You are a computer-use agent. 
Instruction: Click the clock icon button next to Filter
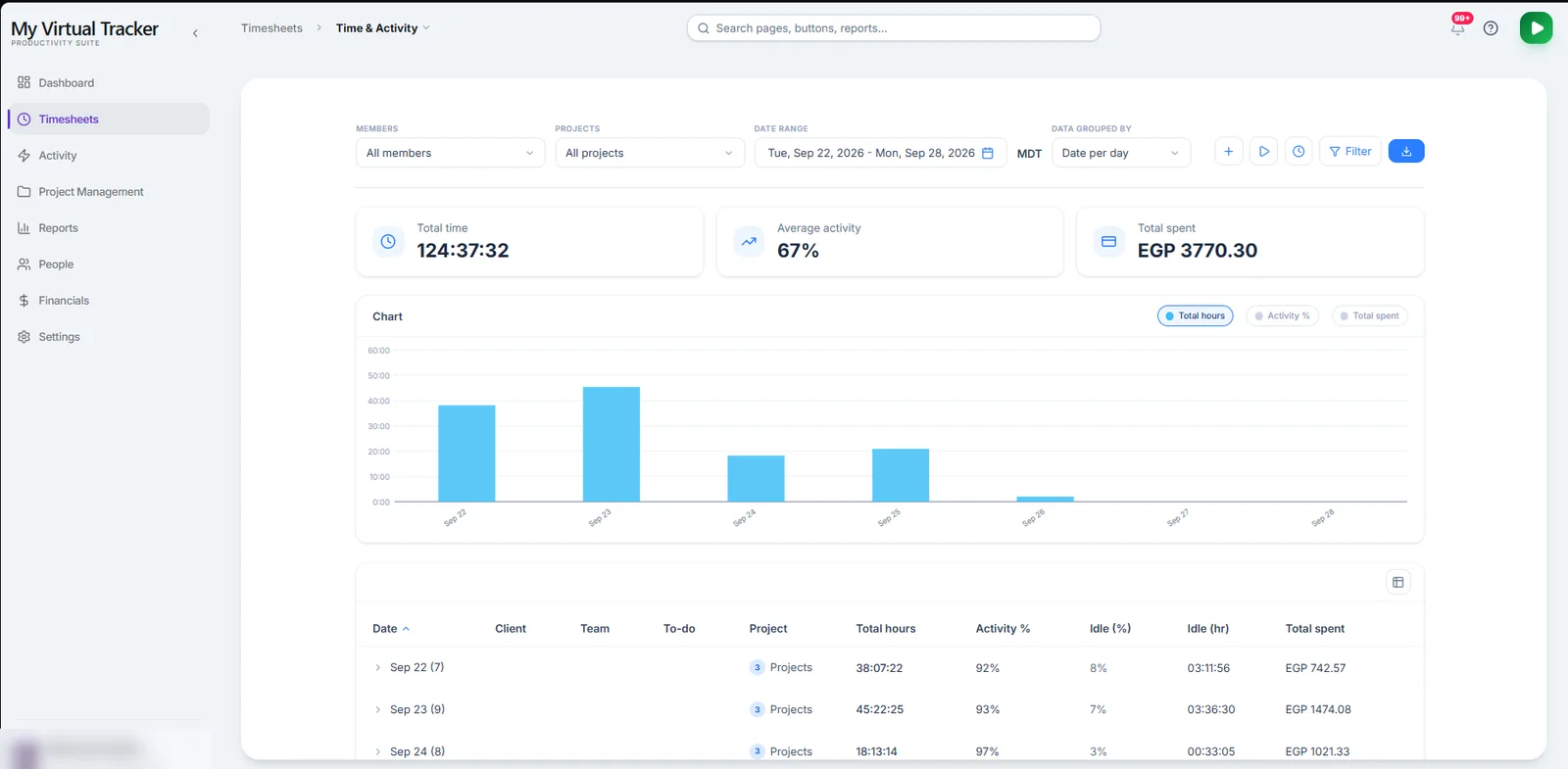point(1298,152)
